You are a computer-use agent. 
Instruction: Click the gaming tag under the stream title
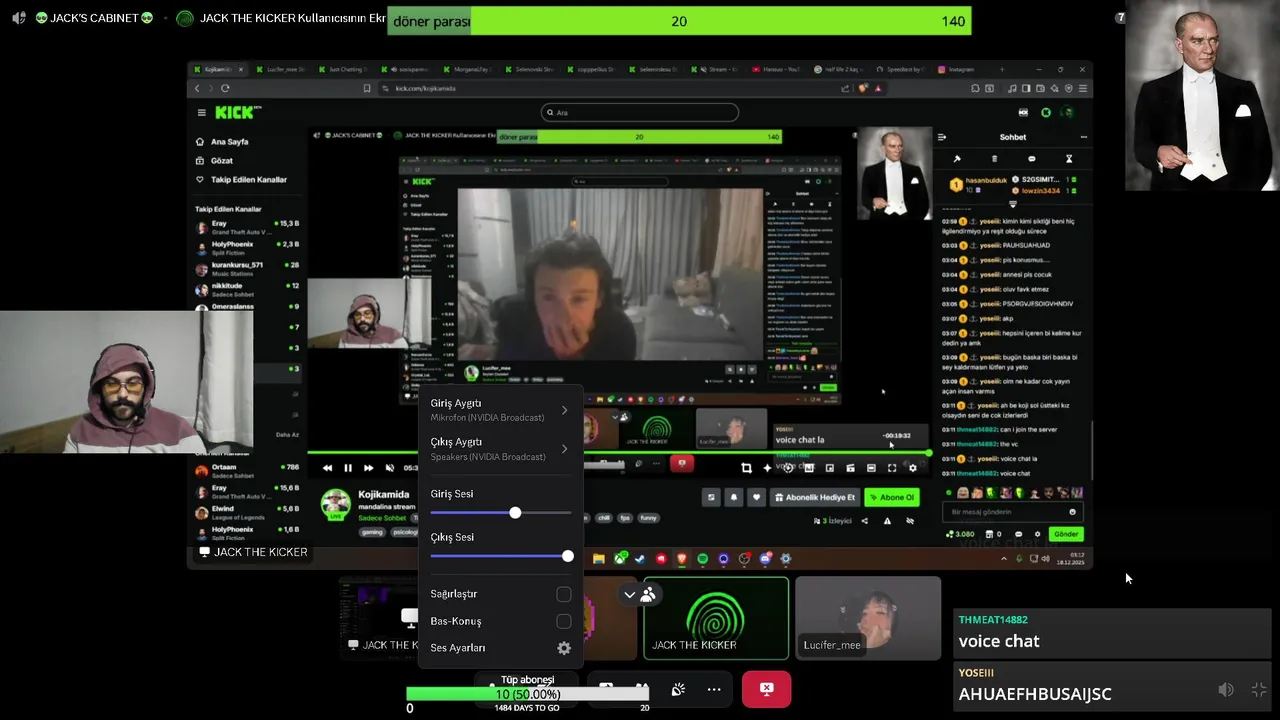[372, 532]
